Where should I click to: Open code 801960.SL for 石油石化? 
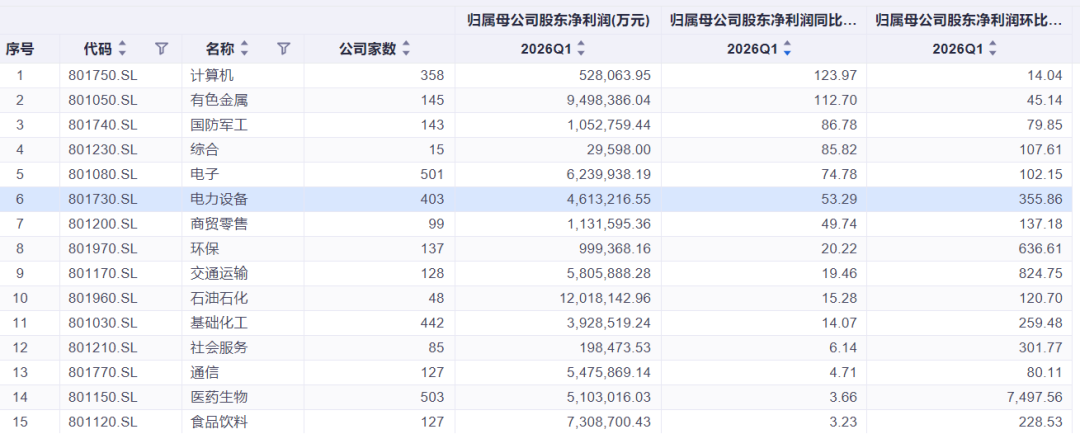[x=103, y=298]
